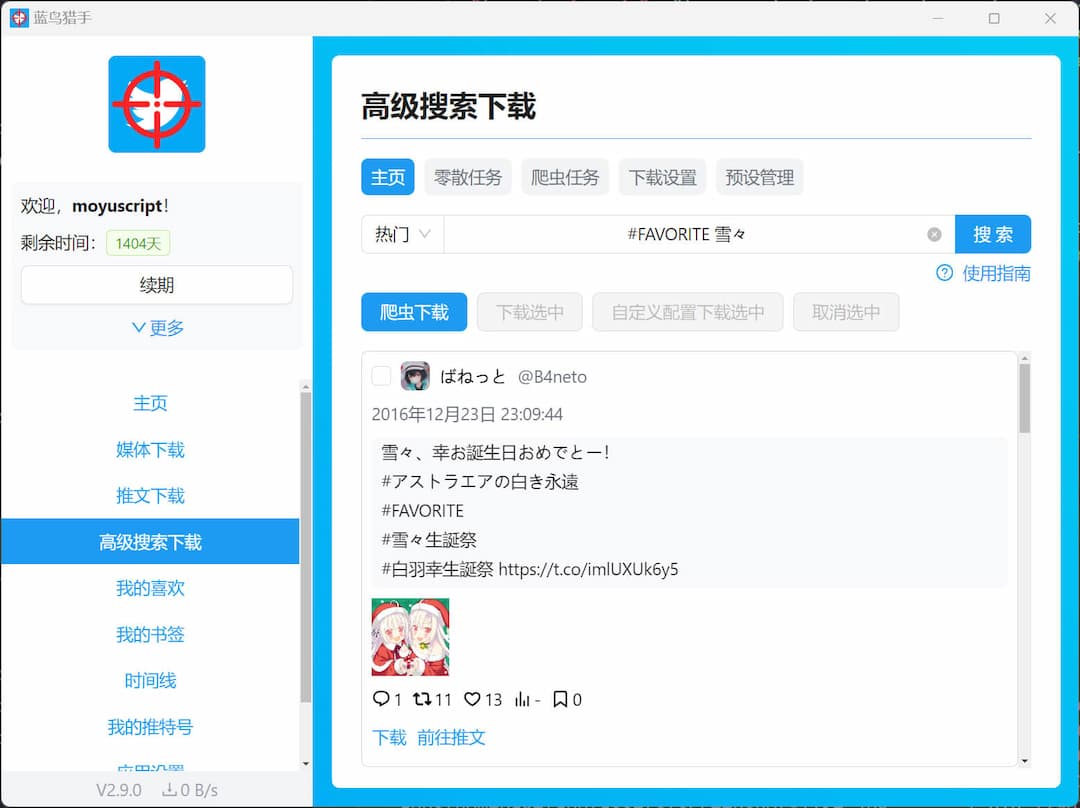Open the tweet via 前往推文 link
Viewport: 1080px width, 808px height.
pyautogui.click(x=451, y=738)
